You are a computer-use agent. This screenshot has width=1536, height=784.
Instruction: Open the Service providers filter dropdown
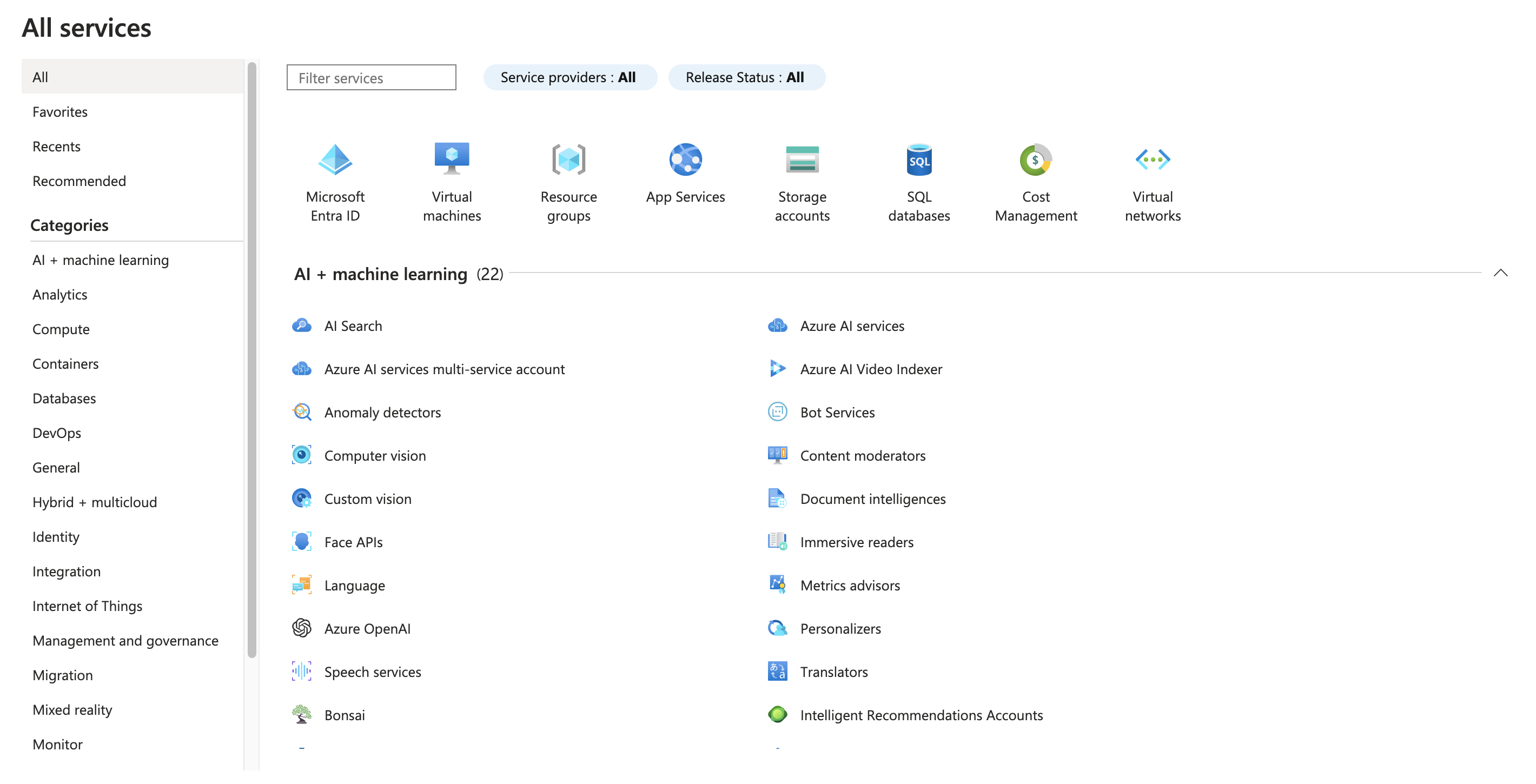click(570, 77)
